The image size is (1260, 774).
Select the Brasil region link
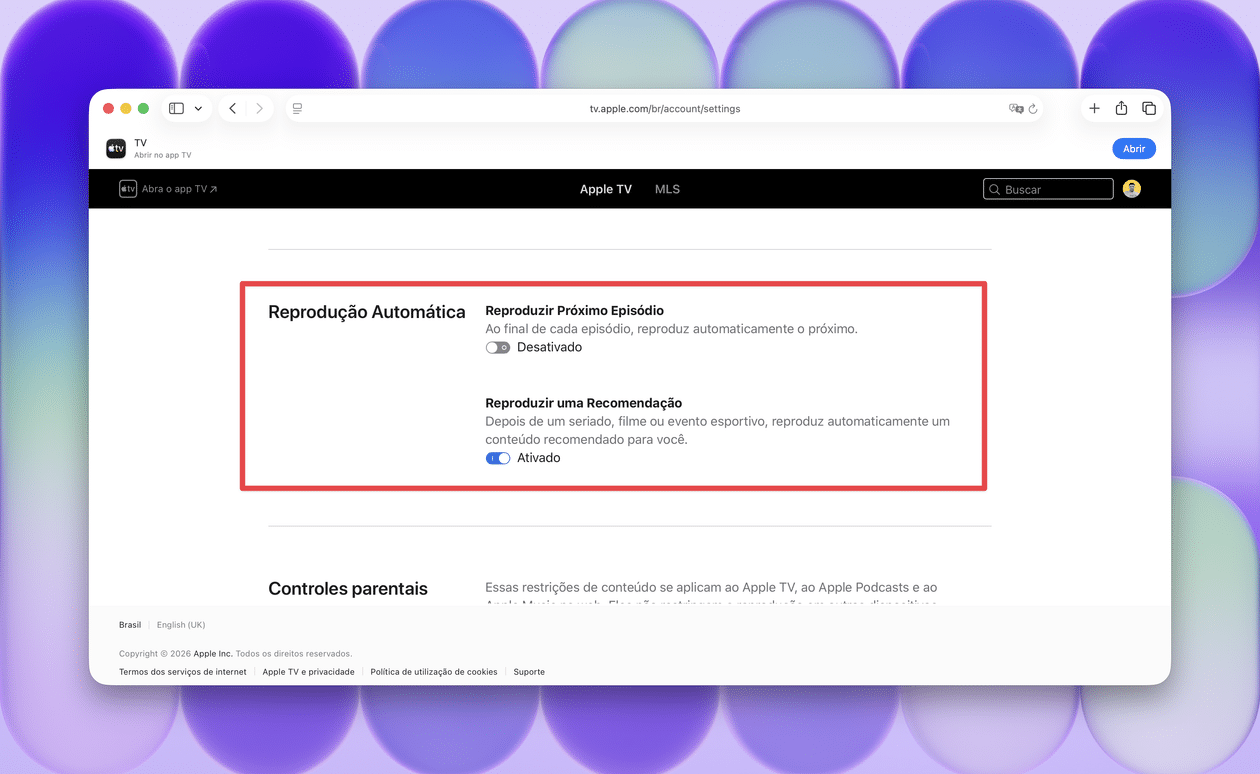tap(130, 625)
